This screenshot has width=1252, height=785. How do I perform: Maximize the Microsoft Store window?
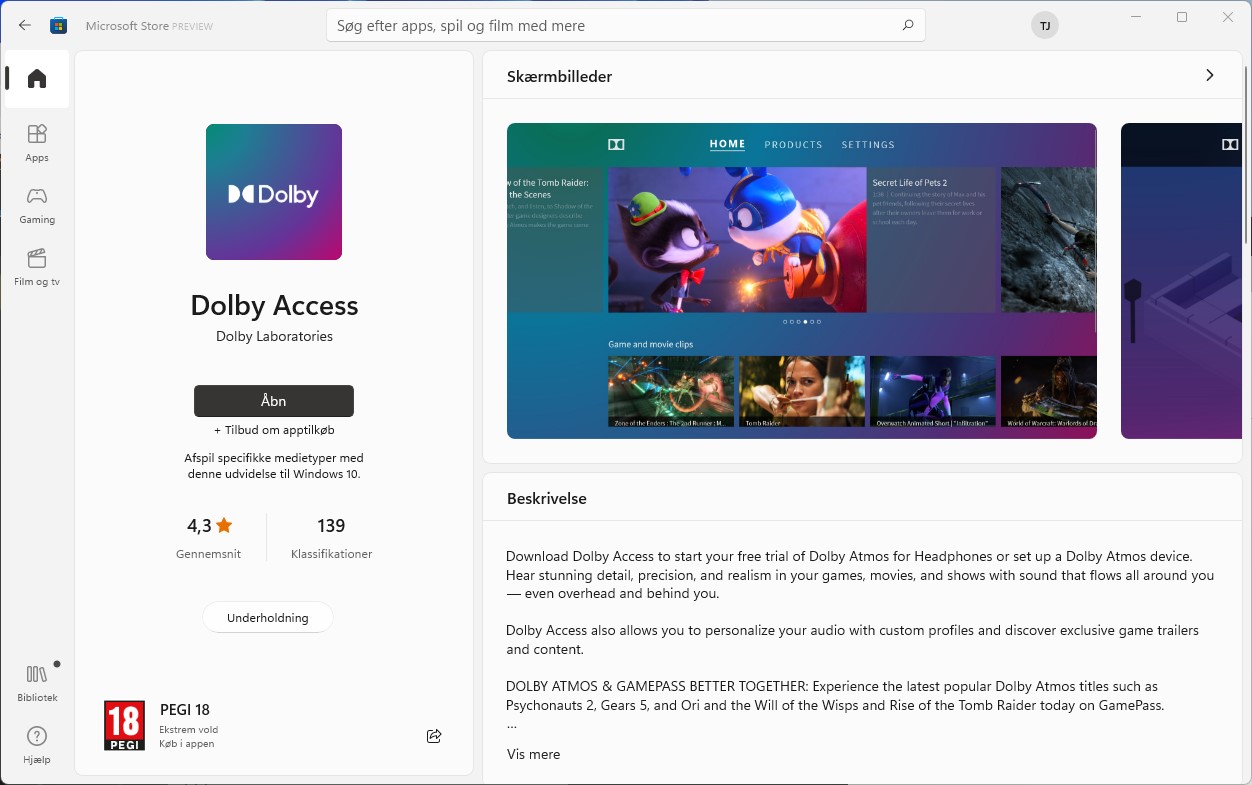[1182, 17]
